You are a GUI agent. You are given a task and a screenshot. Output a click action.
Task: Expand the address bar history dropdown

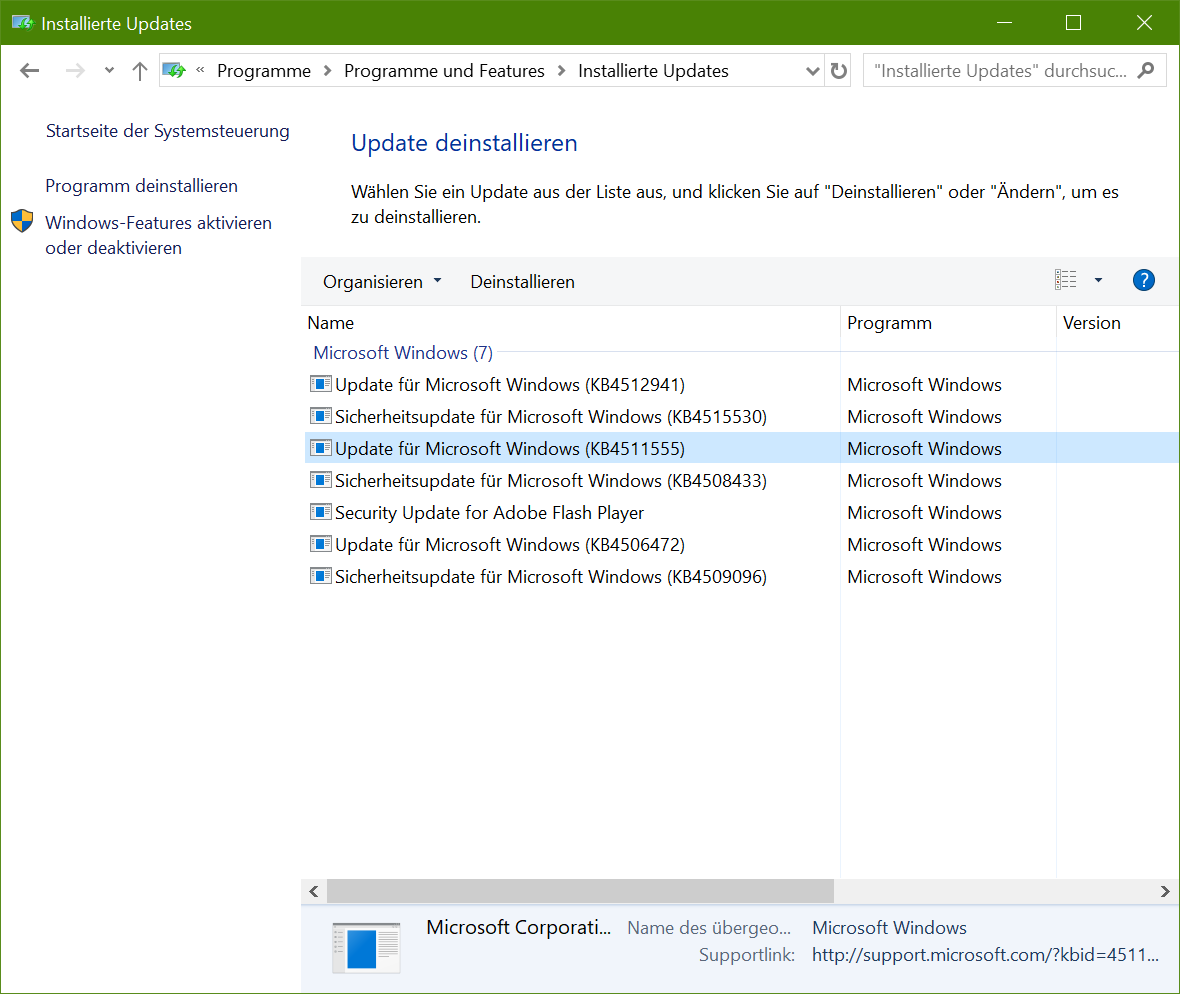point(812,71)
